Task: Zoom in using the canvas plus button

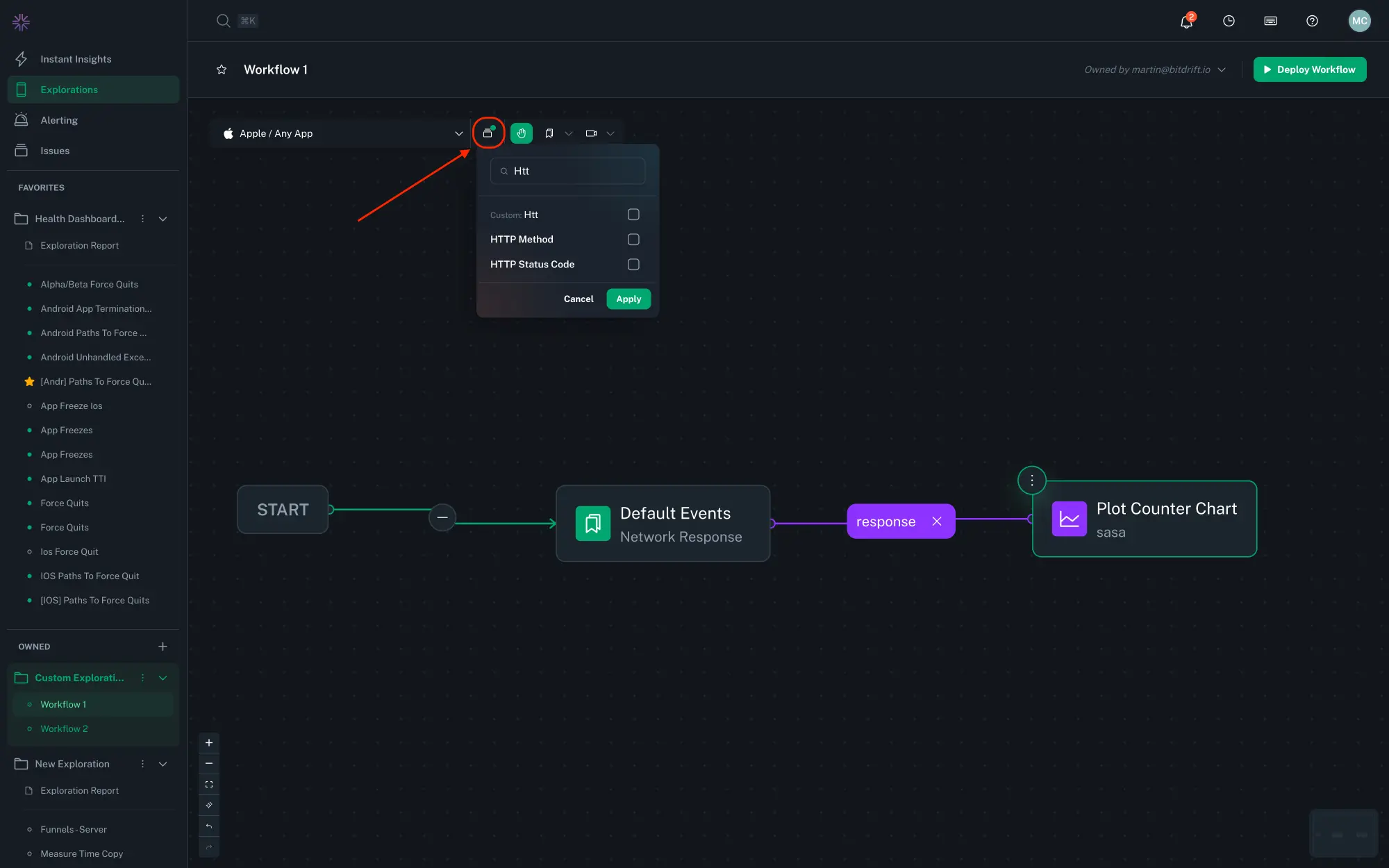Action: (209, 742)
